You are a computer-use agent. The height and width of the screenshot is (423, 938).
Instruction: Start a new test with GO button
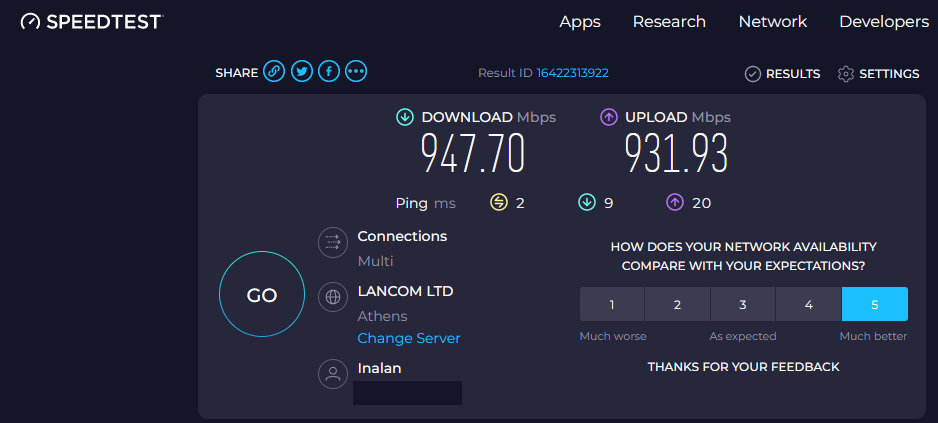(x=262, y=294)
